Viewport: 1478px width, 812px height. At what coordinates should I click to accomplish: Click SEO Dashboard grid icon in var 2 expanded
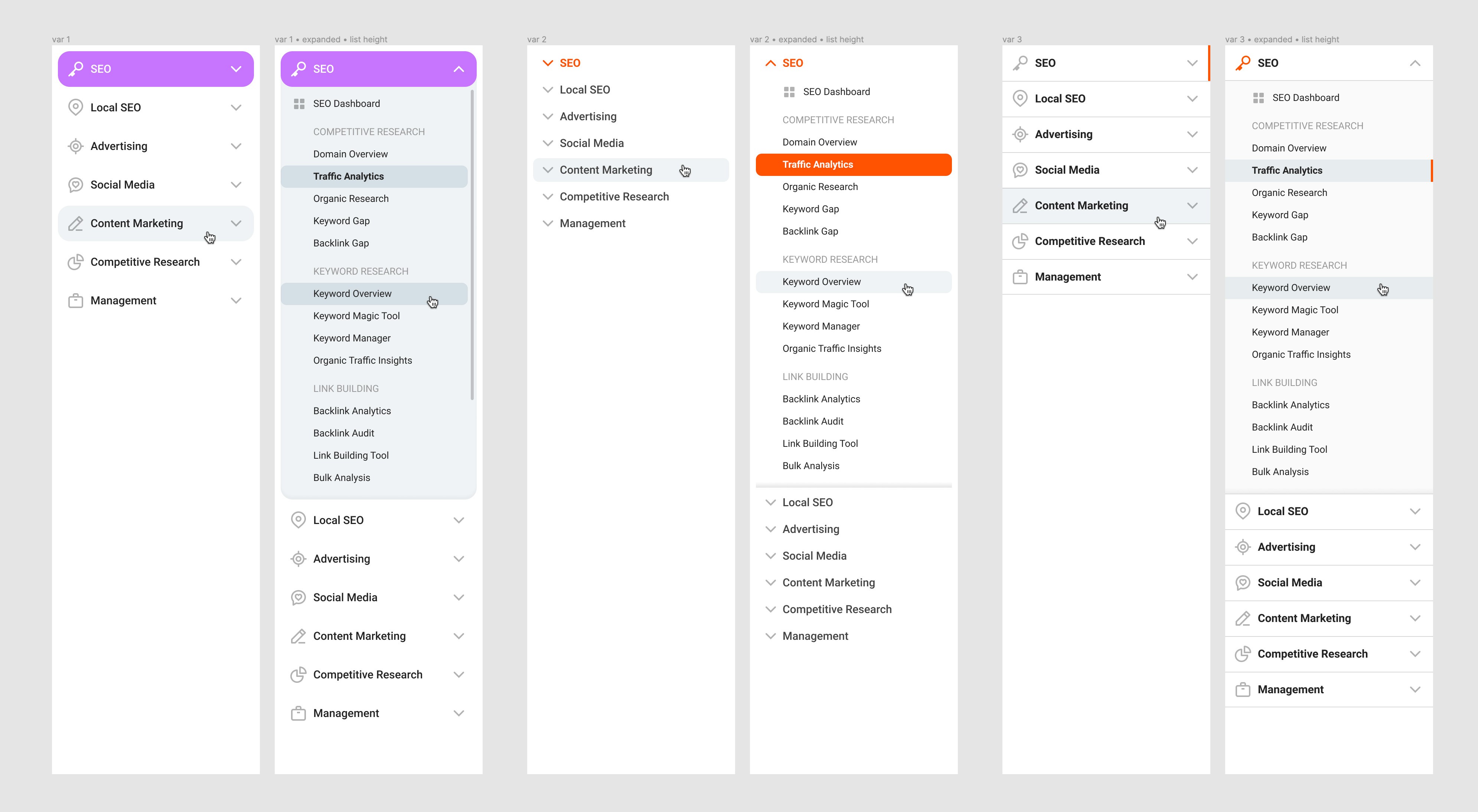[x=789, y=92]
